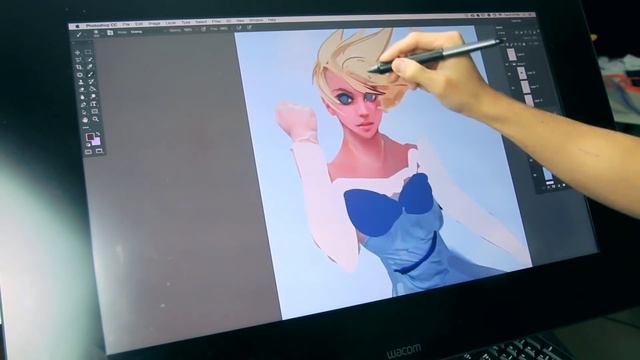Select the Brush tool in toolbox
This screenshot has height=360, width=640.
[91, 74]
